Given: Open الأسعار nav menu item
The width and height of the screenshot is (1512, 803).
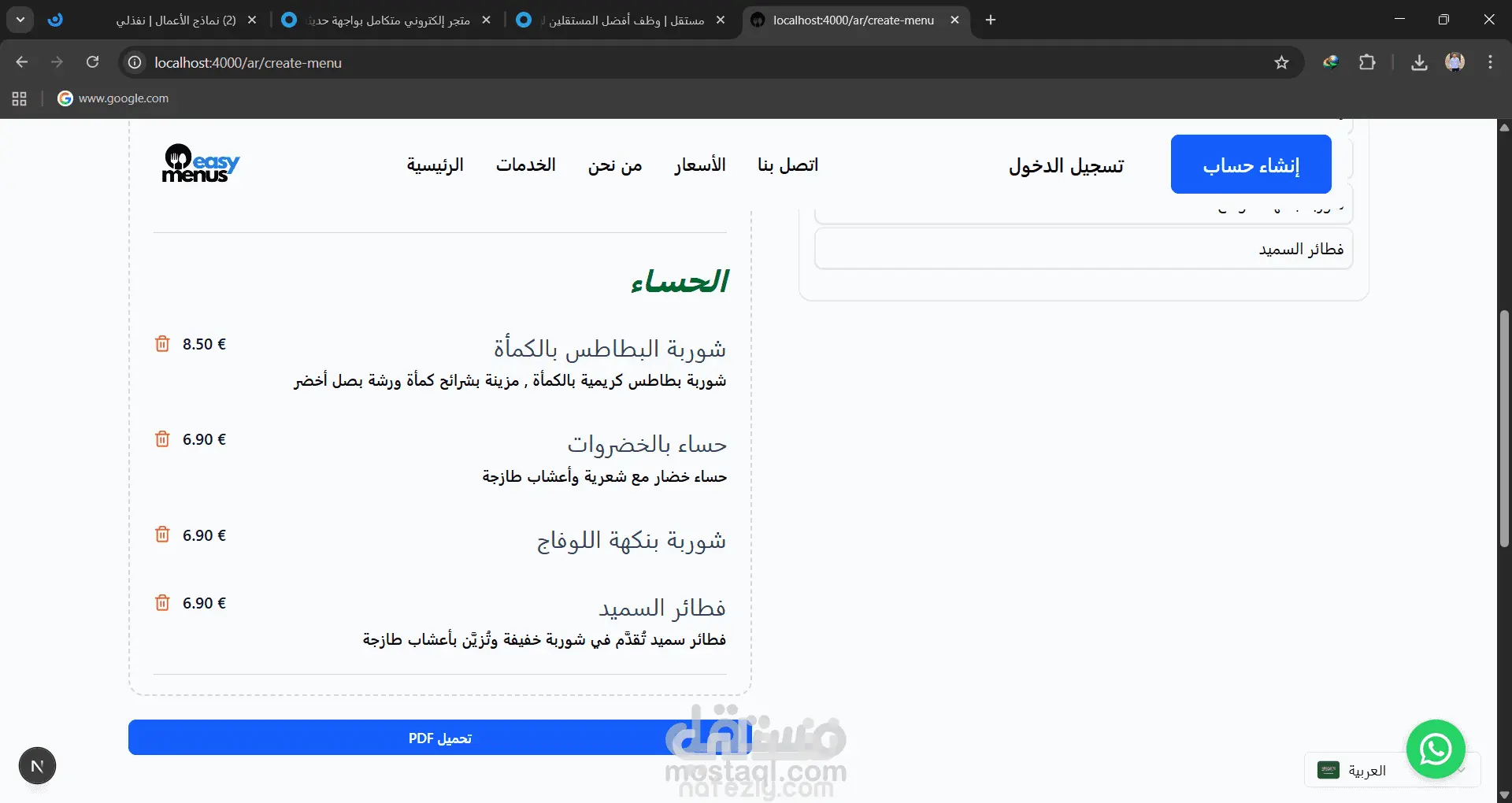Looking at the screenshot, I should pyautogui.click(x=700, y=165).
